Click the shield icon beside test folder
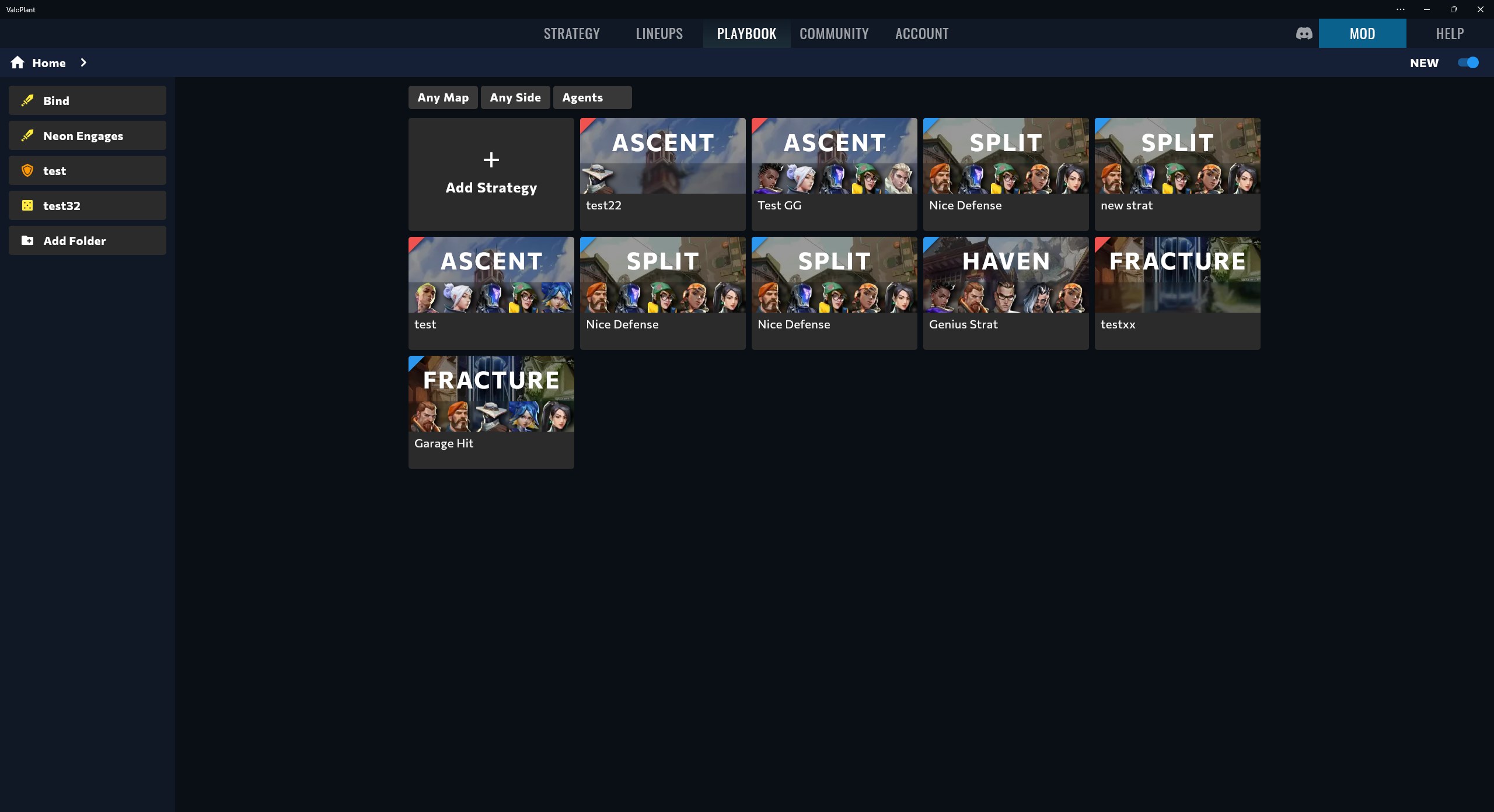Viewport: 1494px width, 812px height. pos(27,170)
